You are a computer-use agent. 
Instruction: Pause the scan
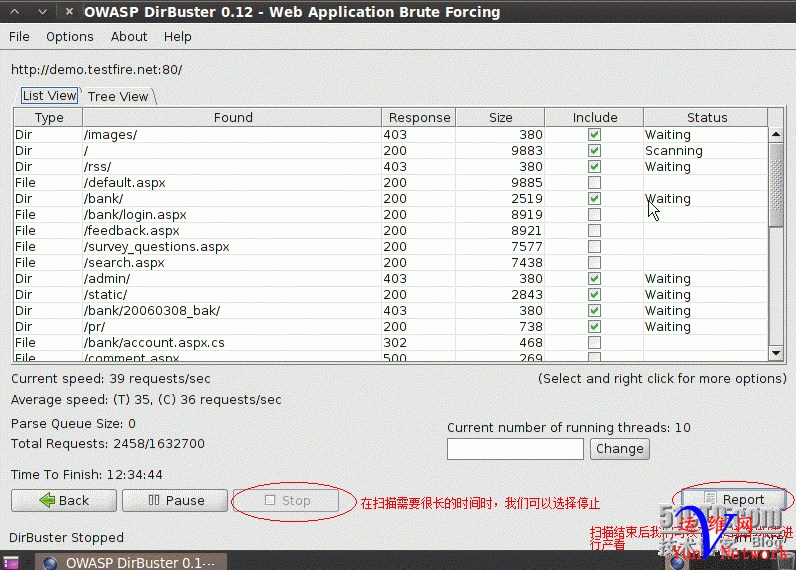click(175, 500)
